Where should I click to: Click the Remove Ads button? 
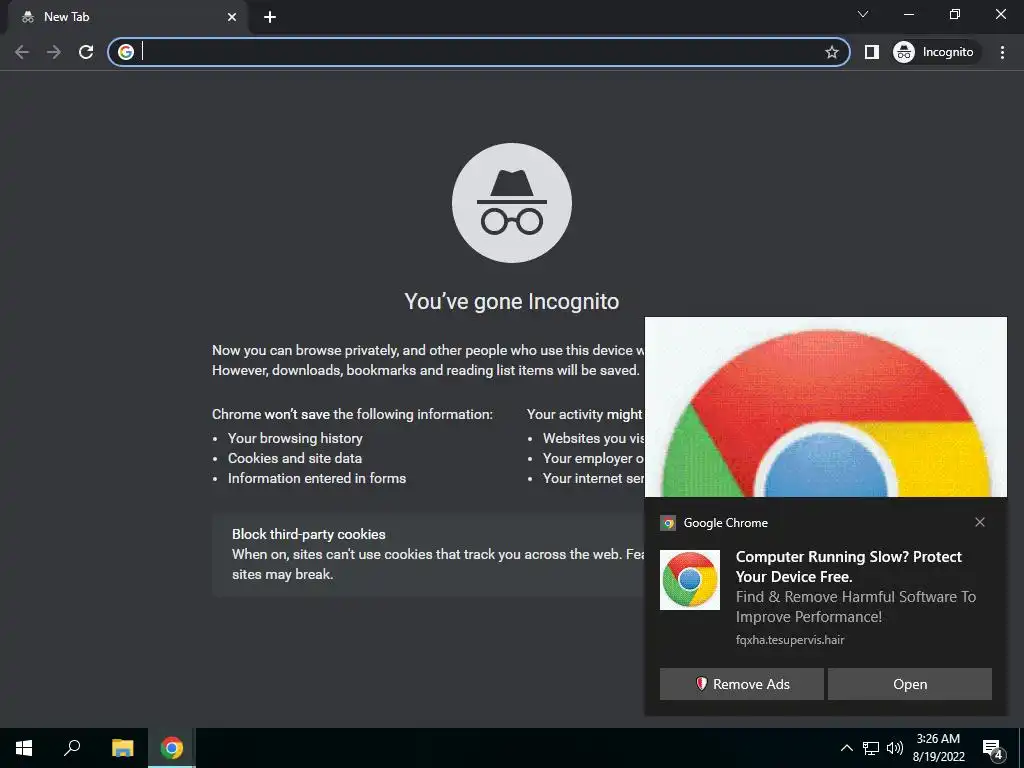[742, 684]
